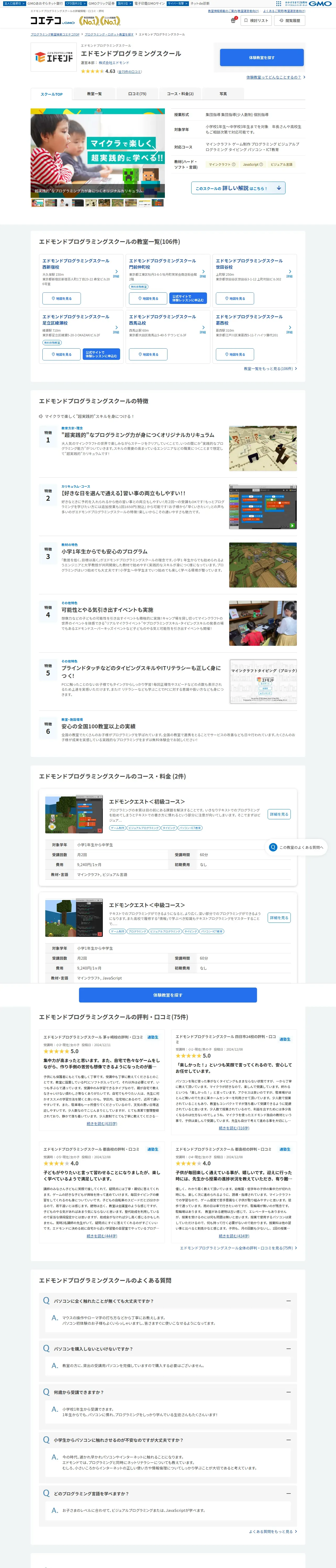Click 通塾生 tag on 茅ヶ崎校 review
Viewport: 336px width, 1568px height.
pyautogui.click(x=153, y=1037)
